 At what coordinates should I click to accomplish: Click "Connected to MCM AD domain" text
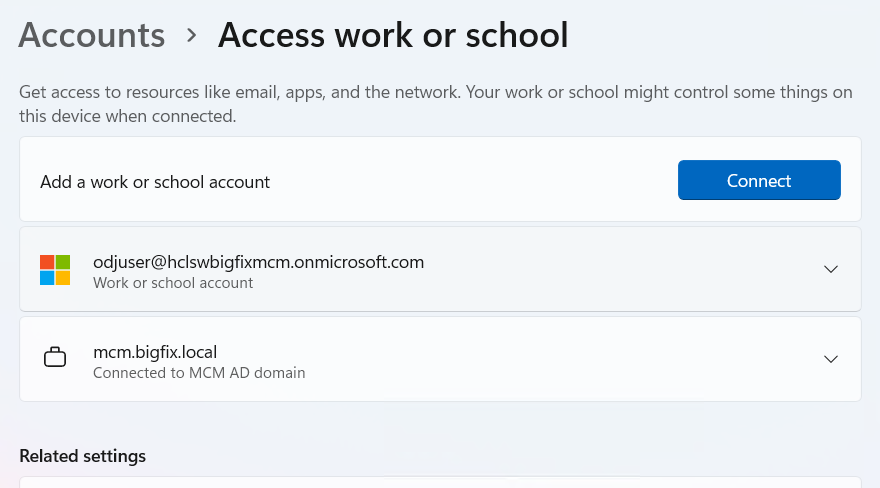(199, 373)
